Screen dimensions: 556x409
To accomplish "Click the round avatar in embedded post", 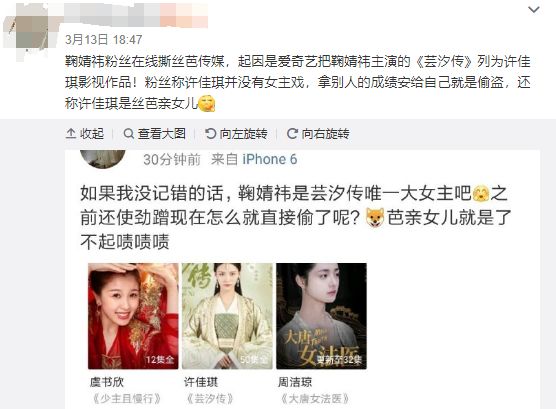I will pyautogui.click(x=103, y=159).
